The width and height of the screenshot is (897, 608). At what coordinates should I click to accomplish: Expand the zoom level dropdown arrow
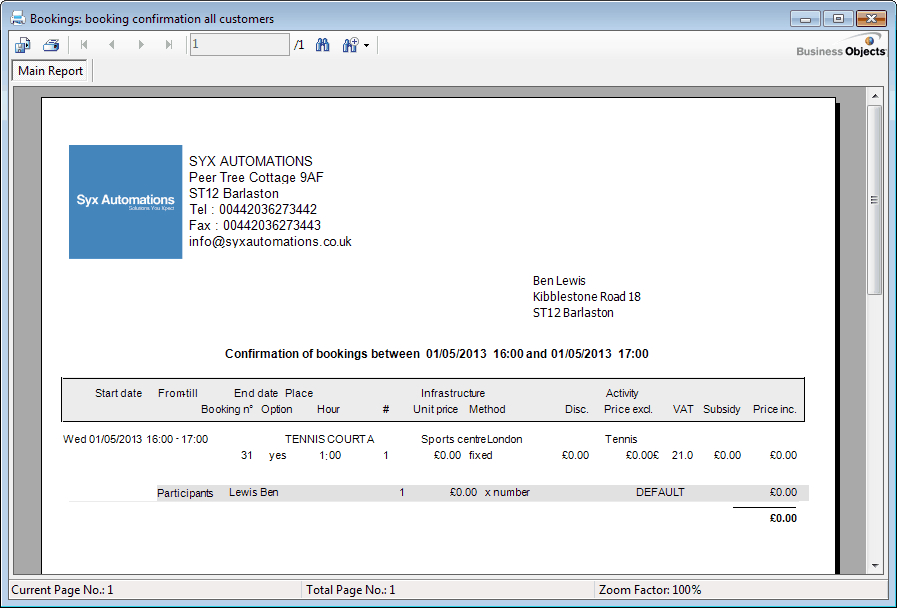(x=367, y=46)
